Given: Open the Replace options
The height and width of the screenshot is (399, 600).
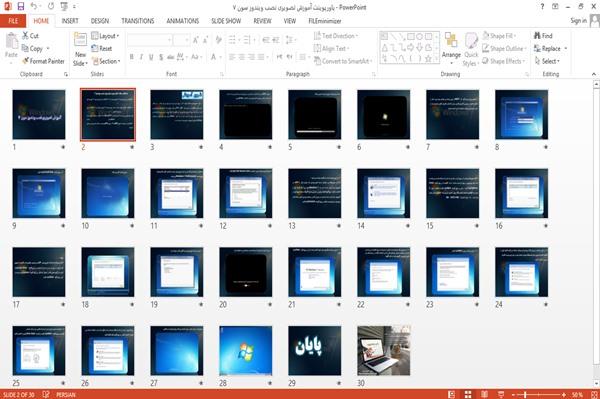Looking at the screenshot, I should pos(551,48).
